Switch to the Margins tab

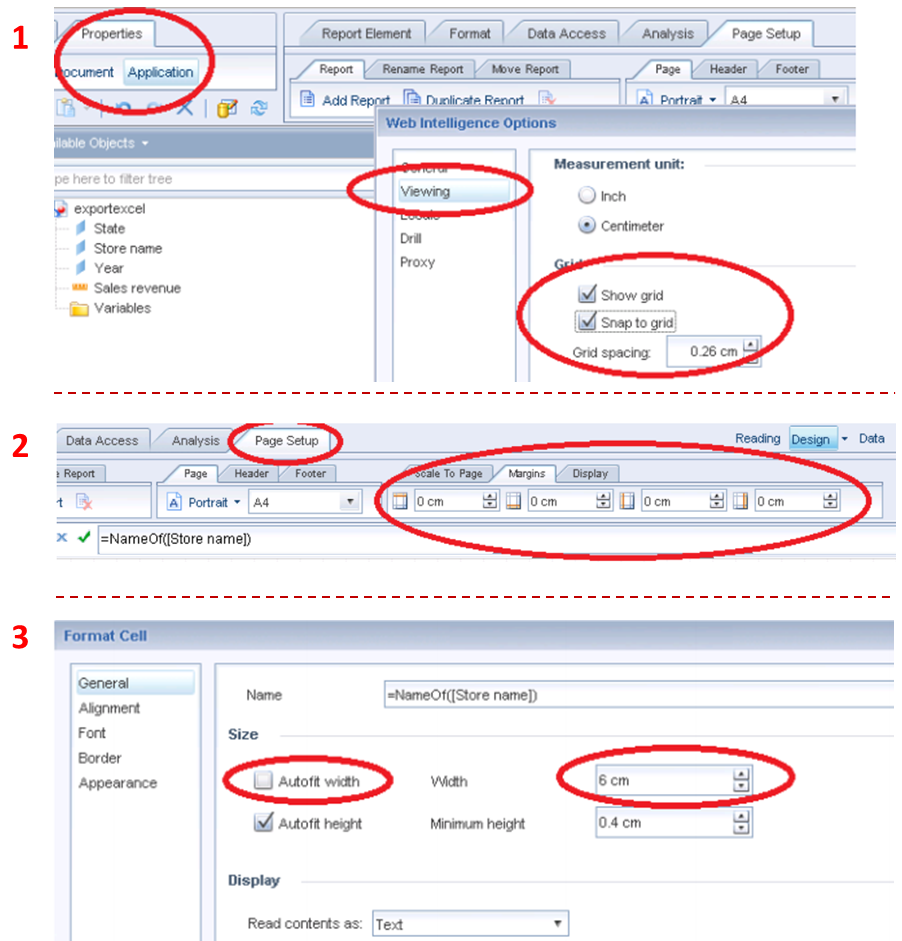coord(525,473)
